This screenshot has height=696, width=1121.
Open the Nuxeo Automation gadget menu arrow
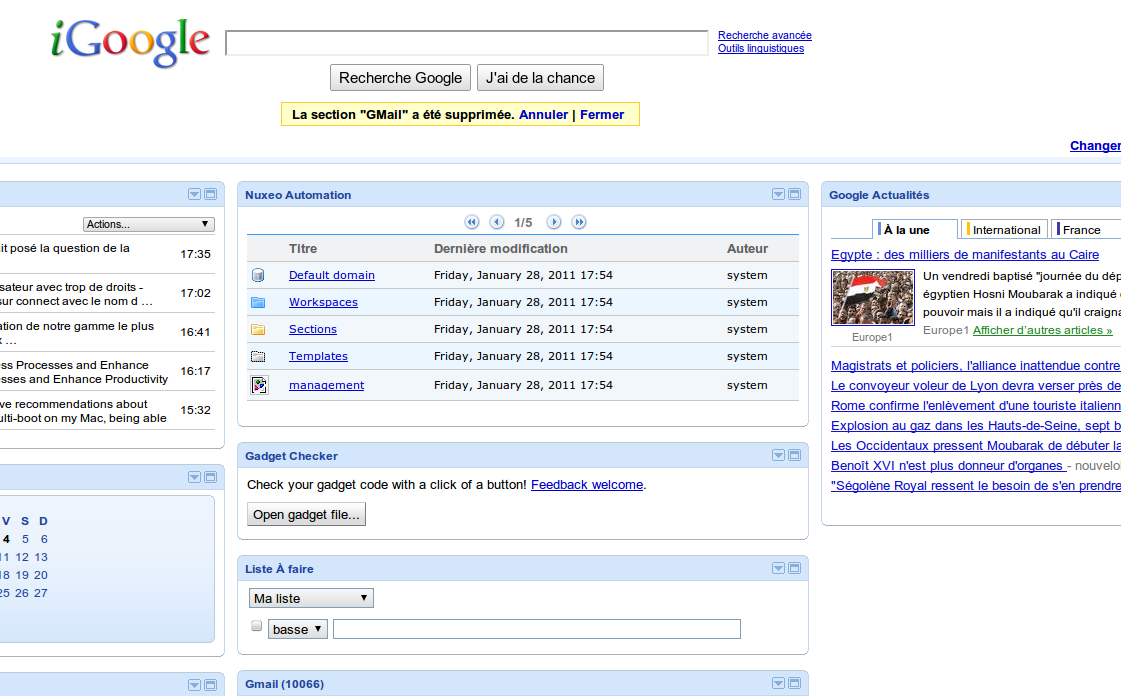[779, 194]
